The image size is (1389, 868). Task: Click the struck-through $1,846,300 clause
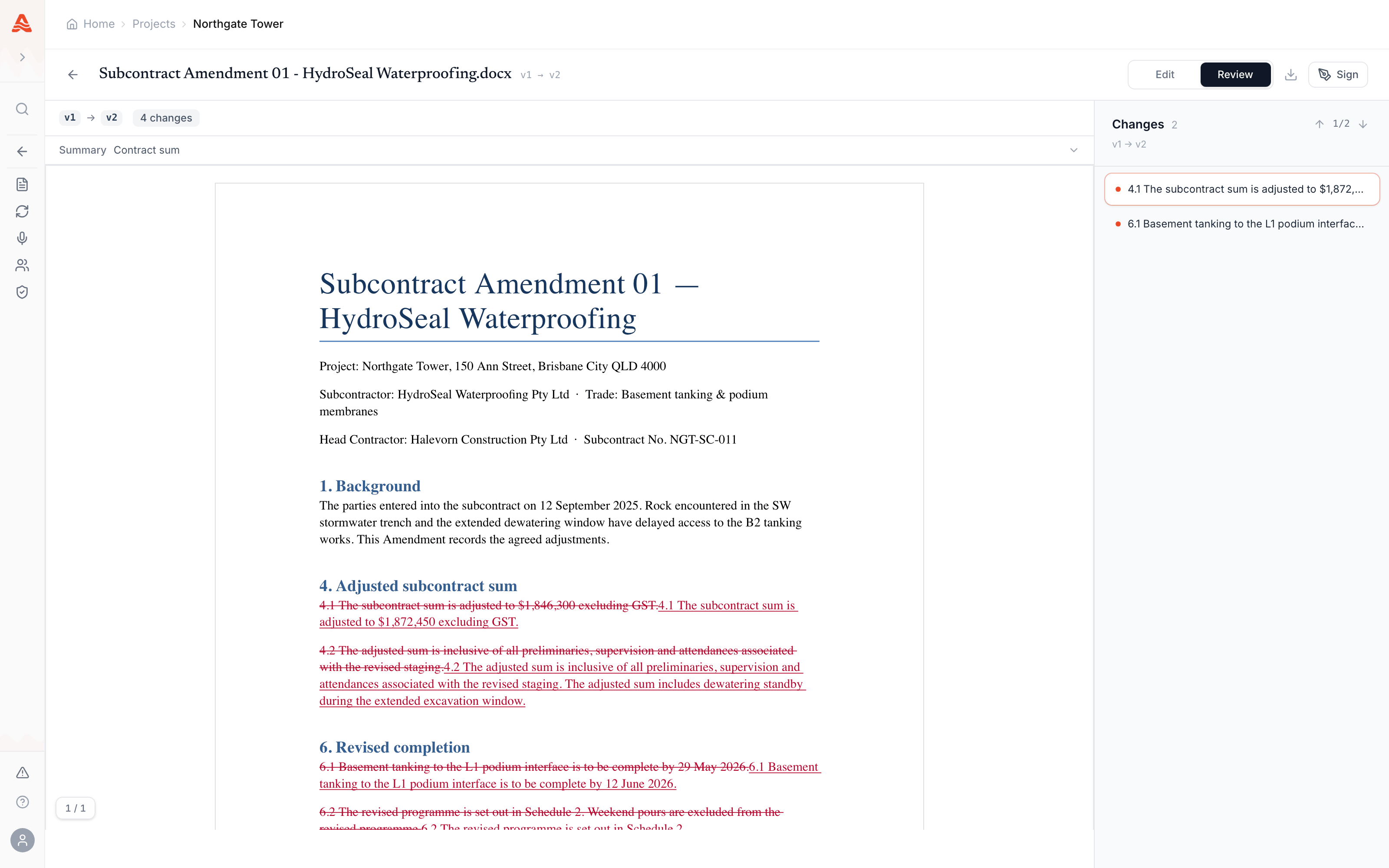[x=488, y=605]
